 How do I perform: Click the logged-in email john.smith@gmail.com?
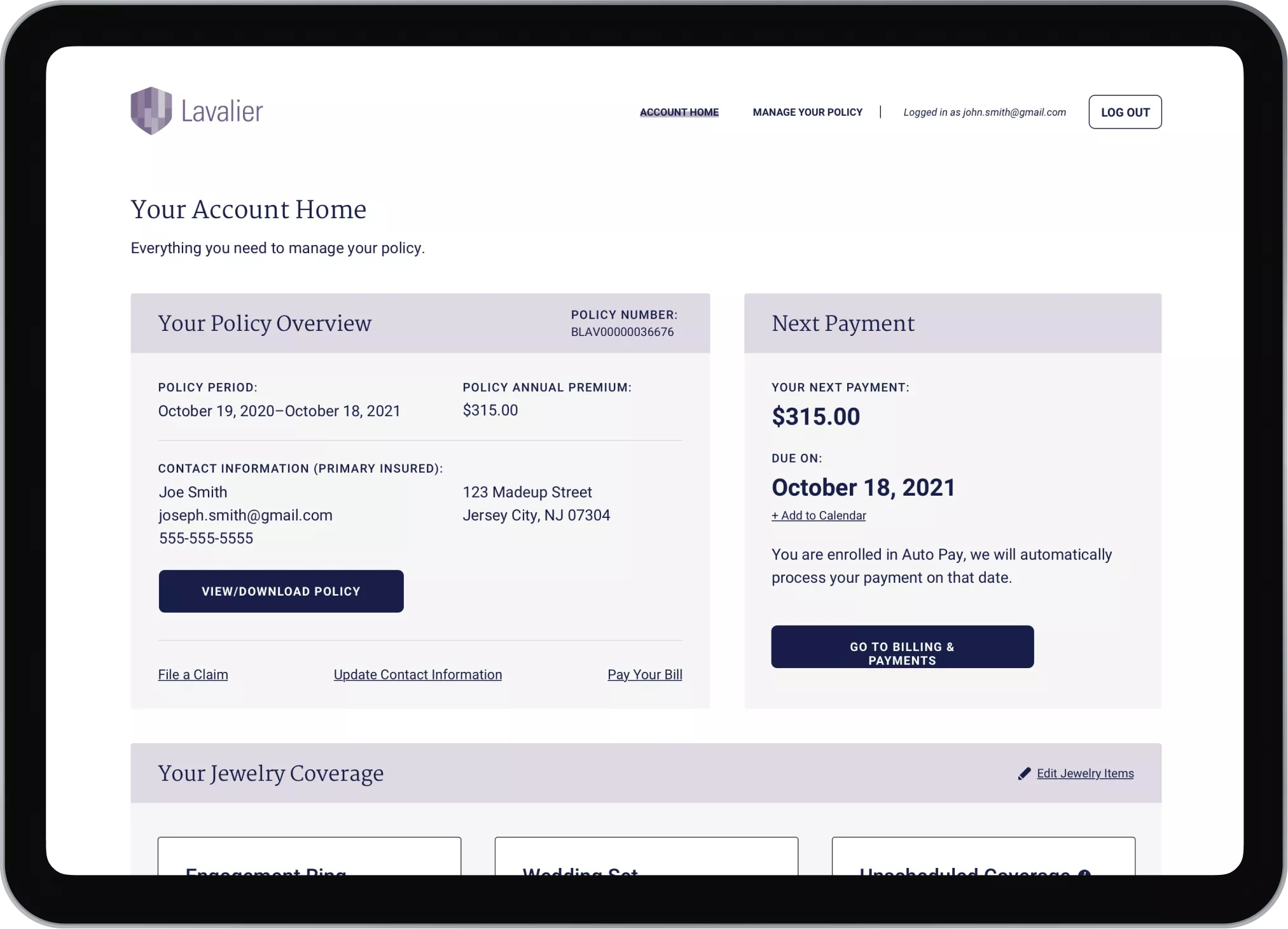click(1014, 112)
